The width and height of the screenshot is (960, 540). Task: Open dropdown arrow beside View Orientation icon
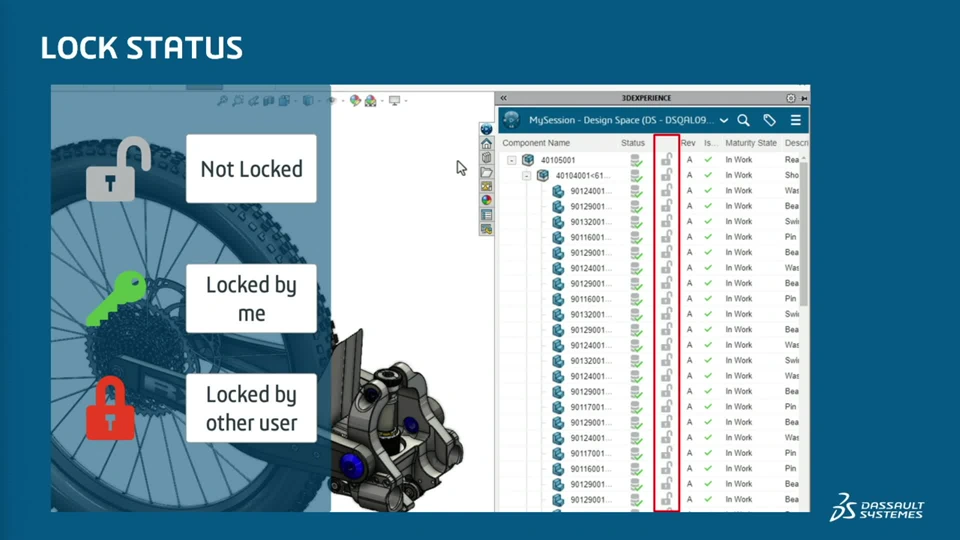295,101
